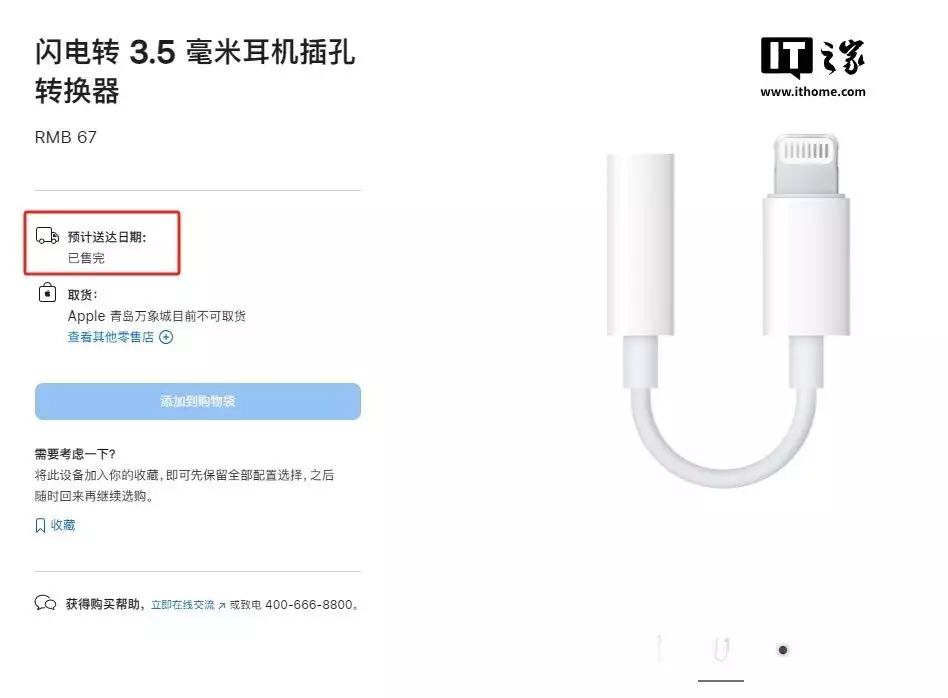Screen dimensions: 948x698
Task: Click the bookmark 收藏 icon
Action: [41, 525]
